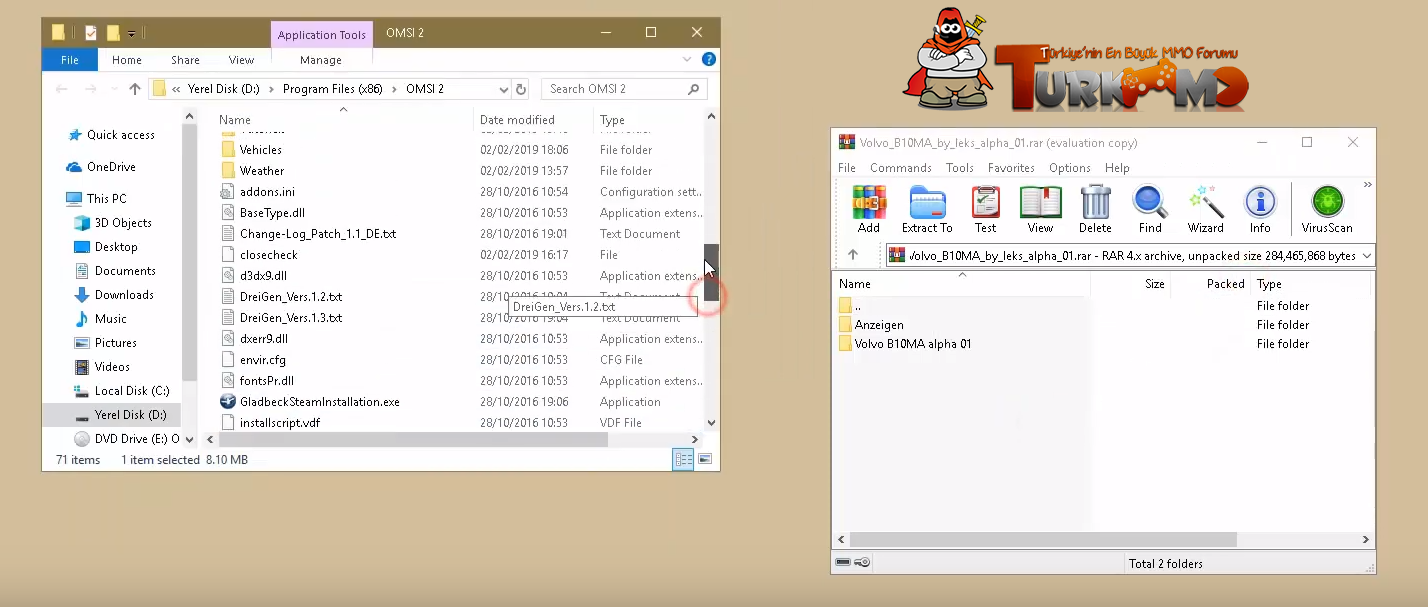This screenshot has height=607, width=1428.
Task: Click the WinRAR status bar drive icon
Action: point(843,563)
